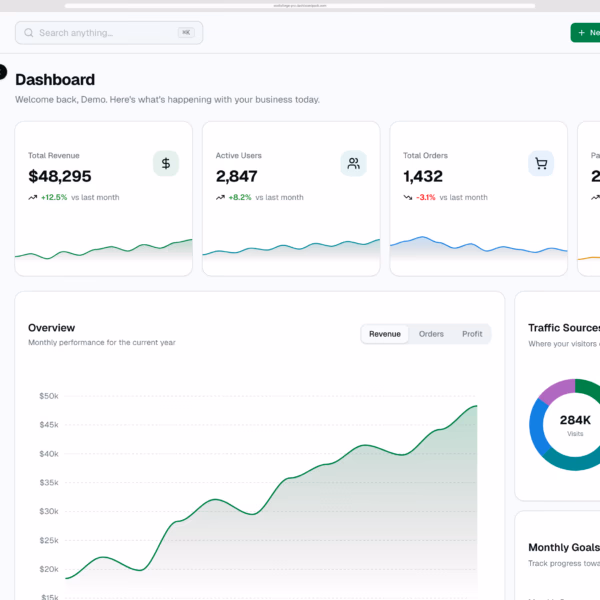Click the trending-down arrow beside -3.1%
The image size is (600, 600).
pyautogui.click(x=408, y=197)
